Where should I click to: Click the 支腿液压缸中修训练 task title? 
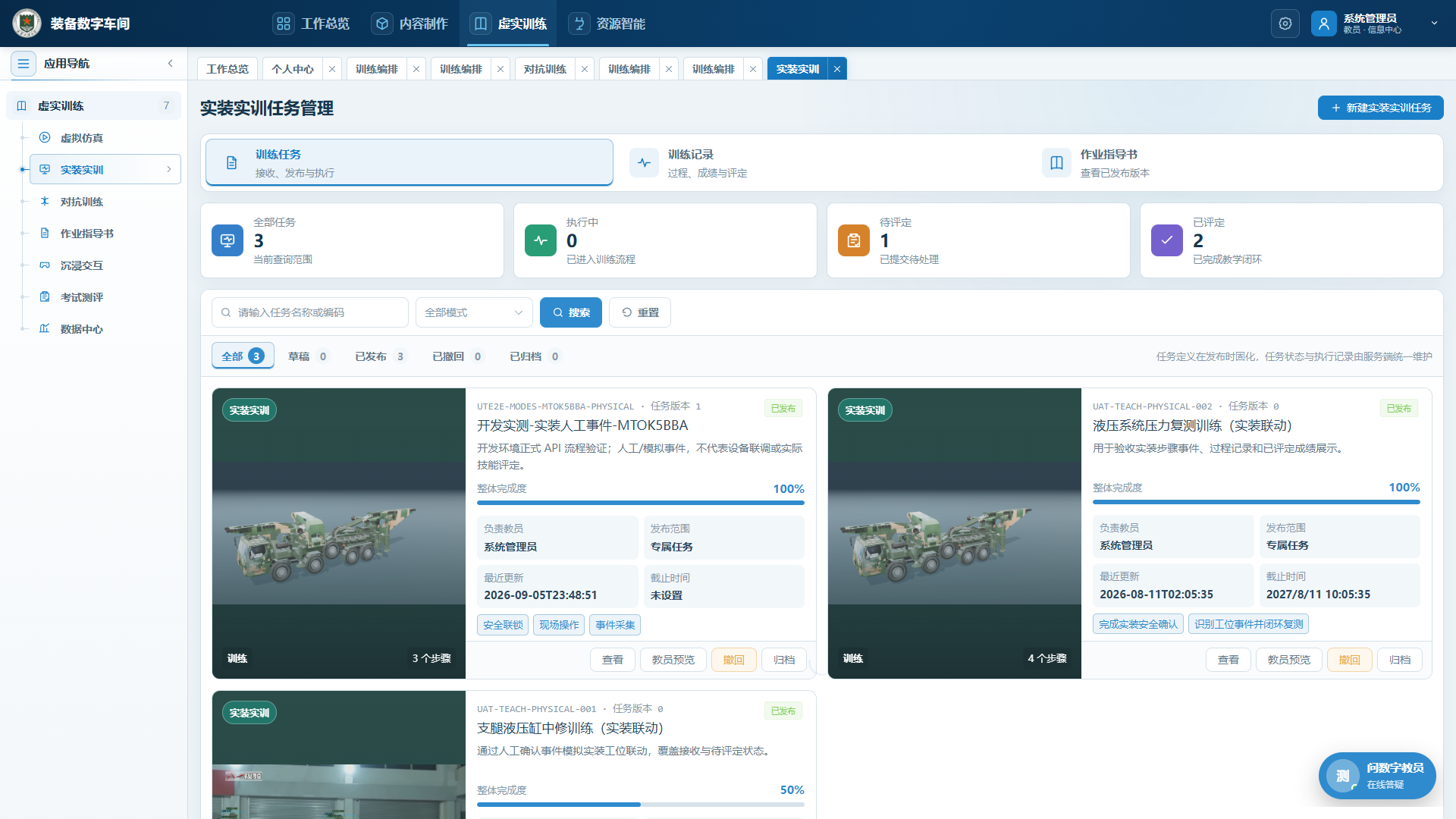[570, 728]
